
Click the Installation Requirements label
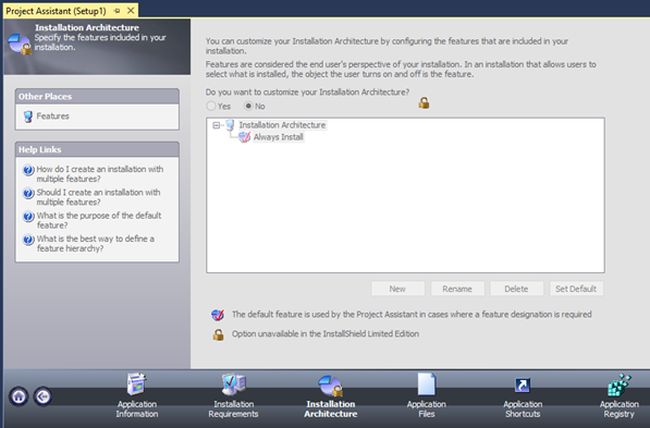point(233,409)
